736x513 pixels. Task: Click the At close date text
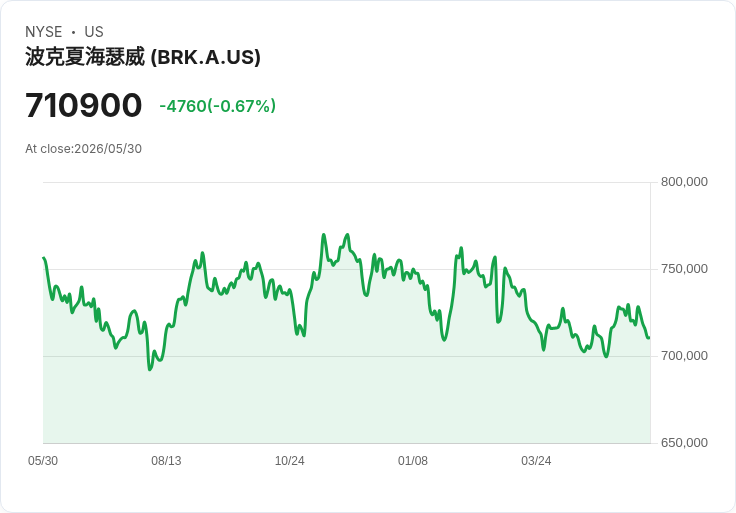[84, 149]
